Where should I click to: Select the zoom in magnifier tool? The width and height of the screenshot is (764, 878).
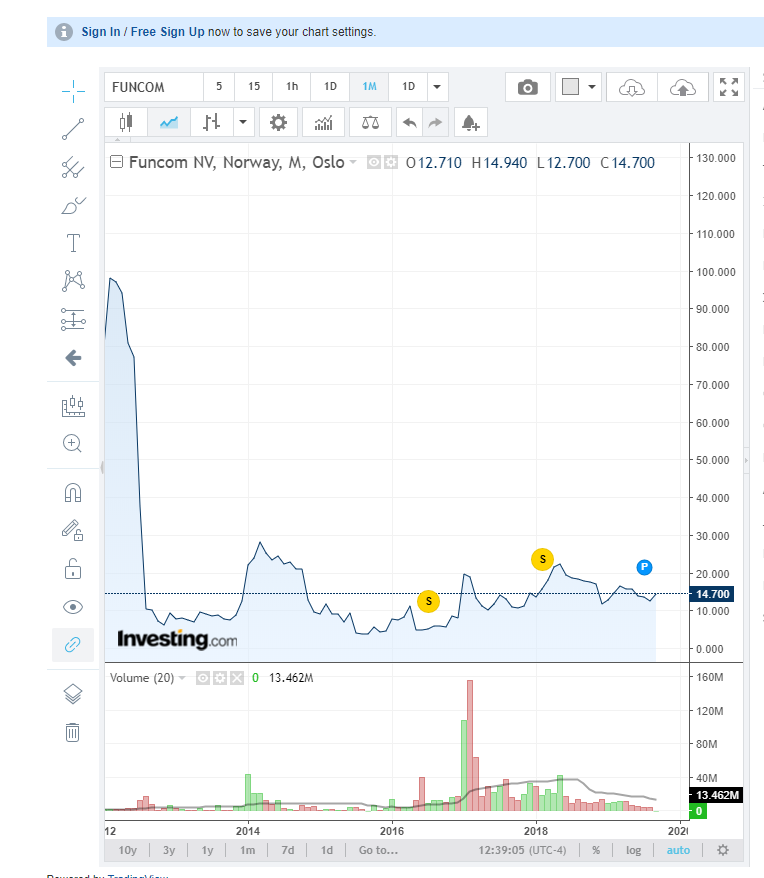[72, 443]
